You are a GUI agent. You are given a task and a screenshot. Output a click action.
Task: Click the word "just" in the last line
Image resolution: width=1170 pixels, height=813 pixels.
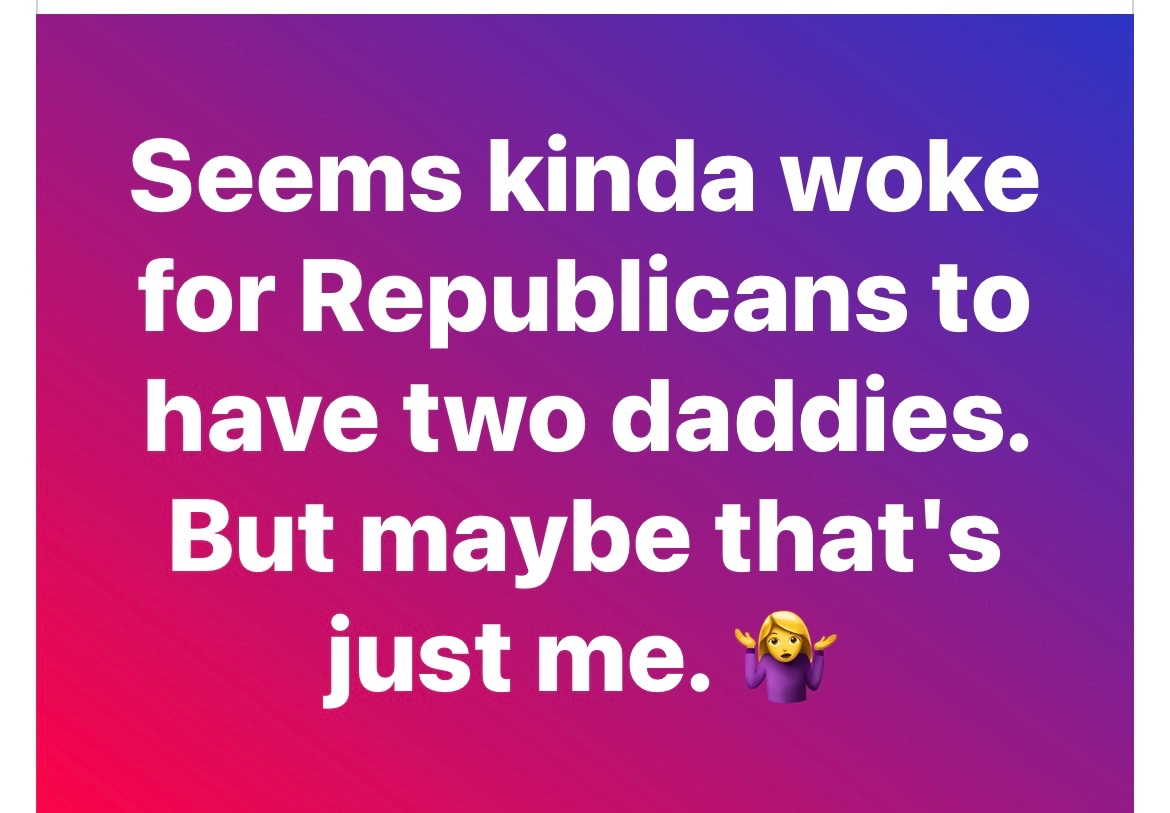[x=416, y=658]
